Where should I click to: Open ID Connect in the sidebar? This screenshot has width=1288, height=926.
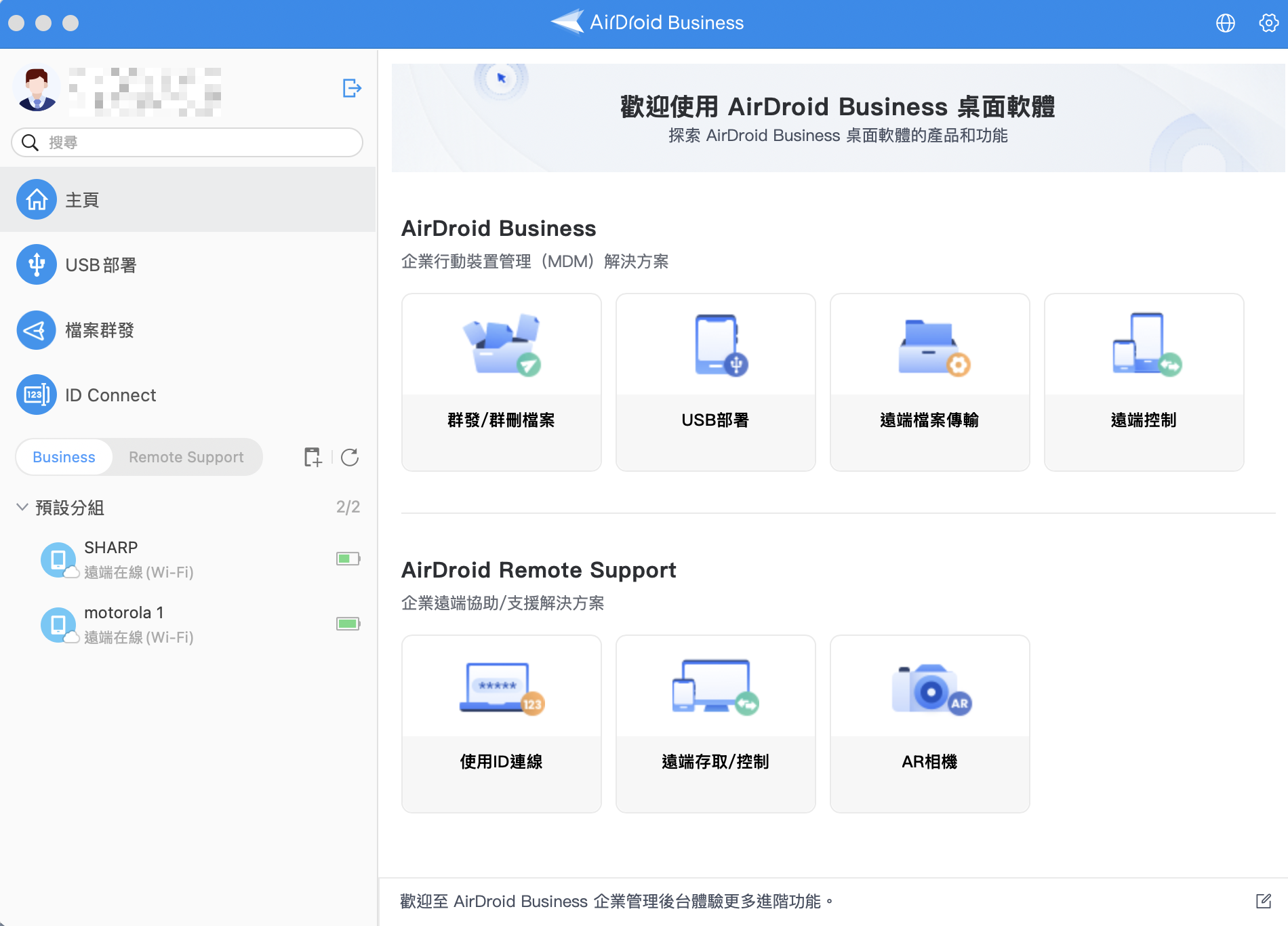click(188, 395)
